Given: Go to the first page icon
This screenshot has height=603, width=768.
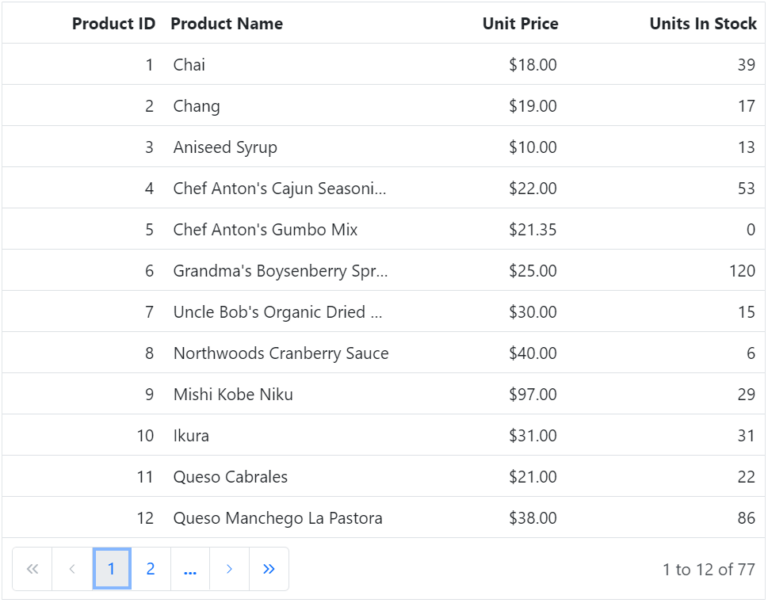Looking at the screenshot, I should (32, 569).
